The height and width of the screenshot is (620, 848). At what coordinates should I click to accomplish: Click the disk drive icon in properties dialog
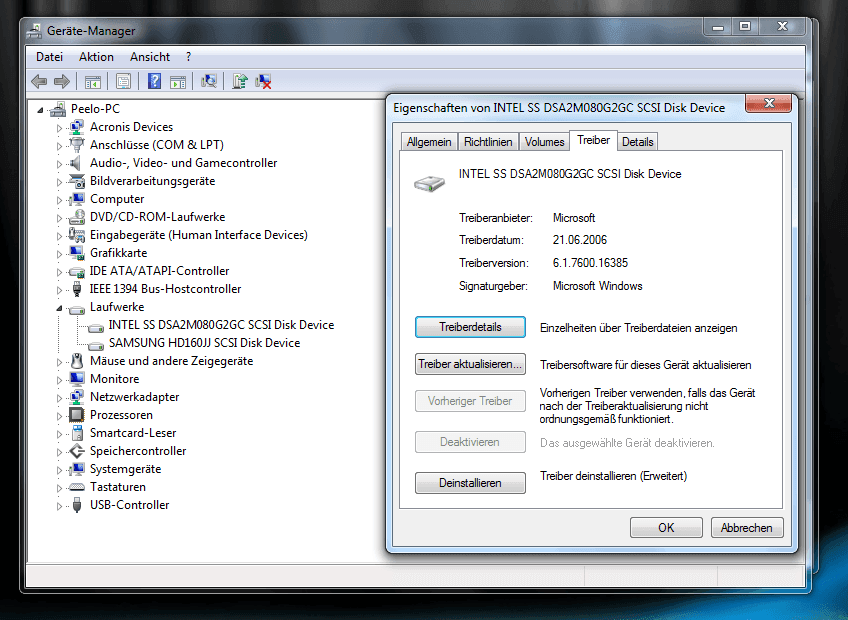pos(429,183)
